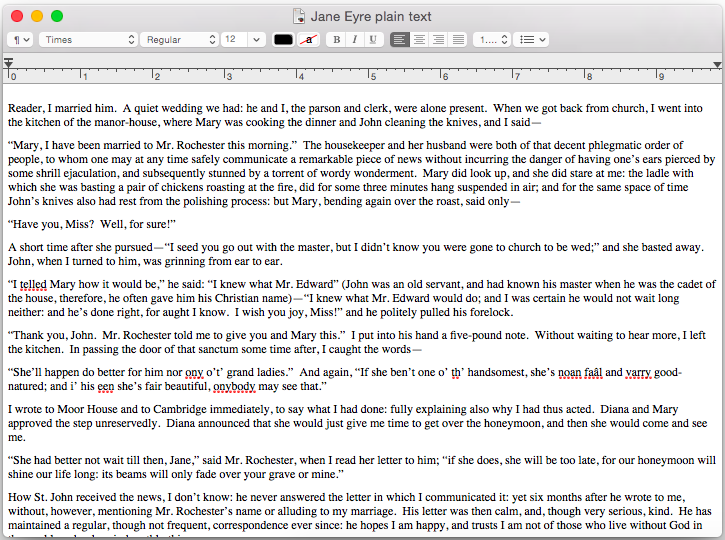Click the misspelled word "telled"
This screenshot has height=540, width=725.
(33, 284)
